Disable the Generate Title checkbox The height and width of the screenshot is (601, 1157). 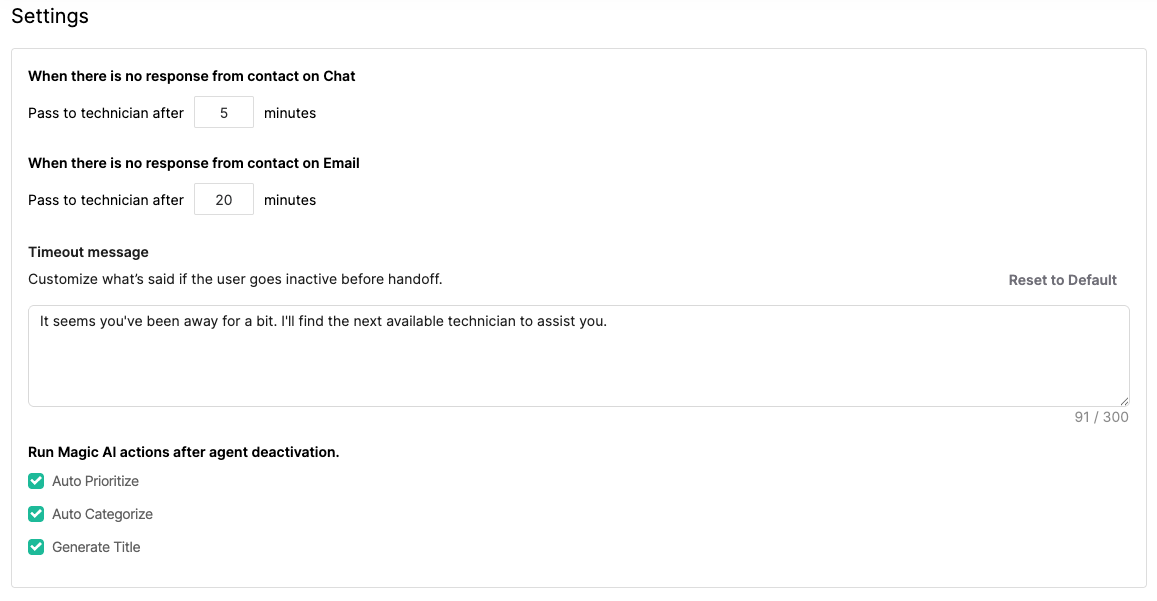pyautogui.click(x=36, y=547)
